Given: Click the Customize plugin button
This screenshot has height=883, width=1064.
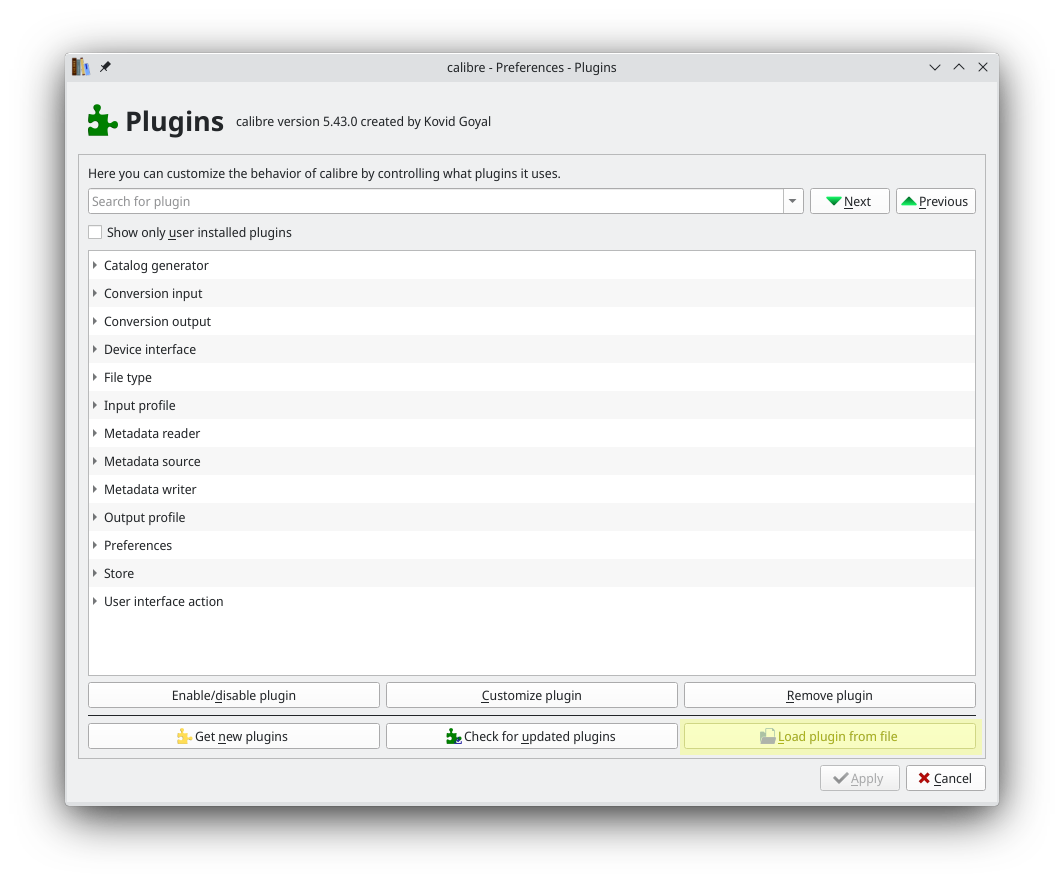Looking at the screenshot, I should 531,695.
